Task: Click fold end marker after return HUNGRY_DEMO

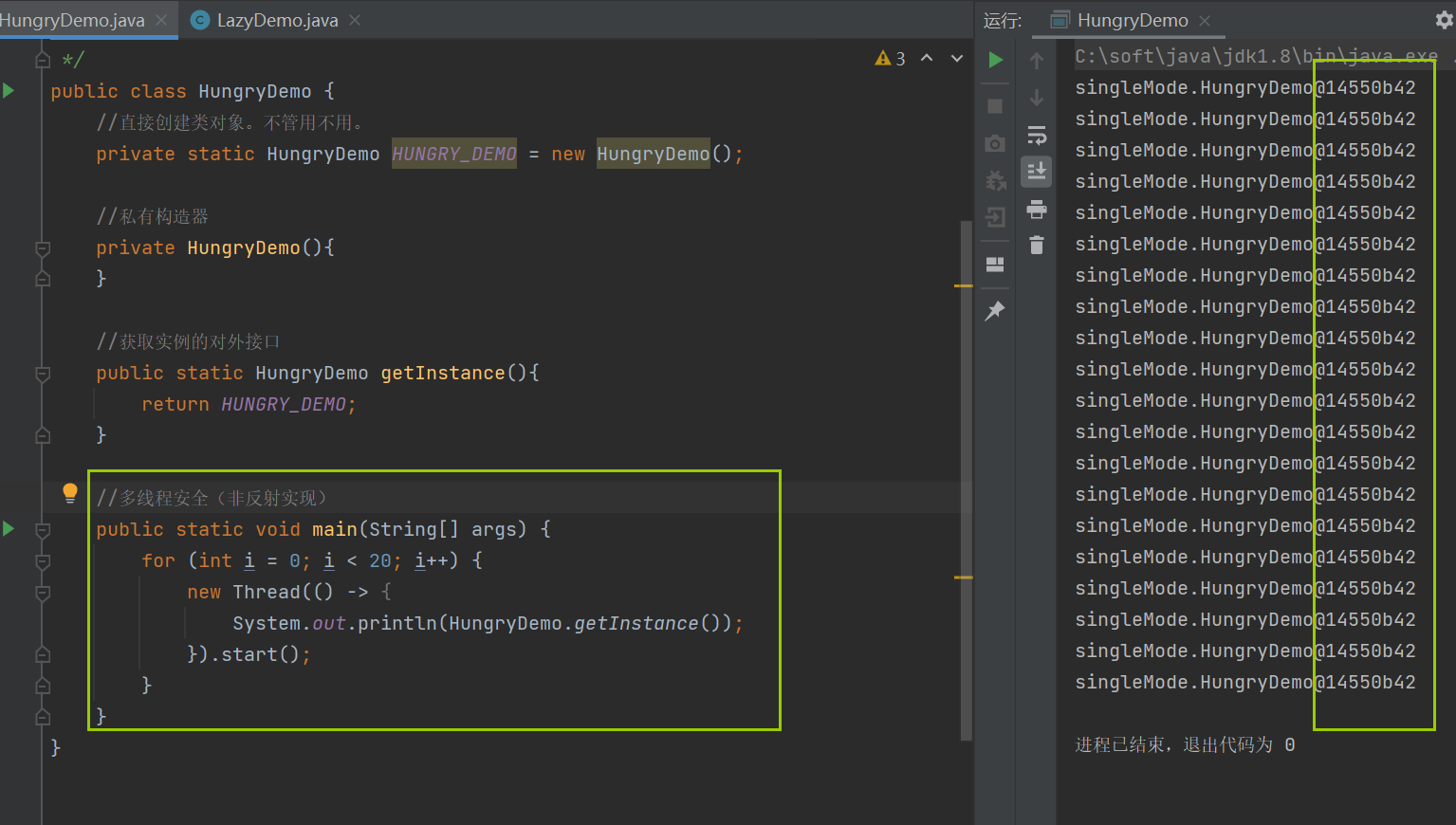Action: pyautogui.click(x=43, y=435)
